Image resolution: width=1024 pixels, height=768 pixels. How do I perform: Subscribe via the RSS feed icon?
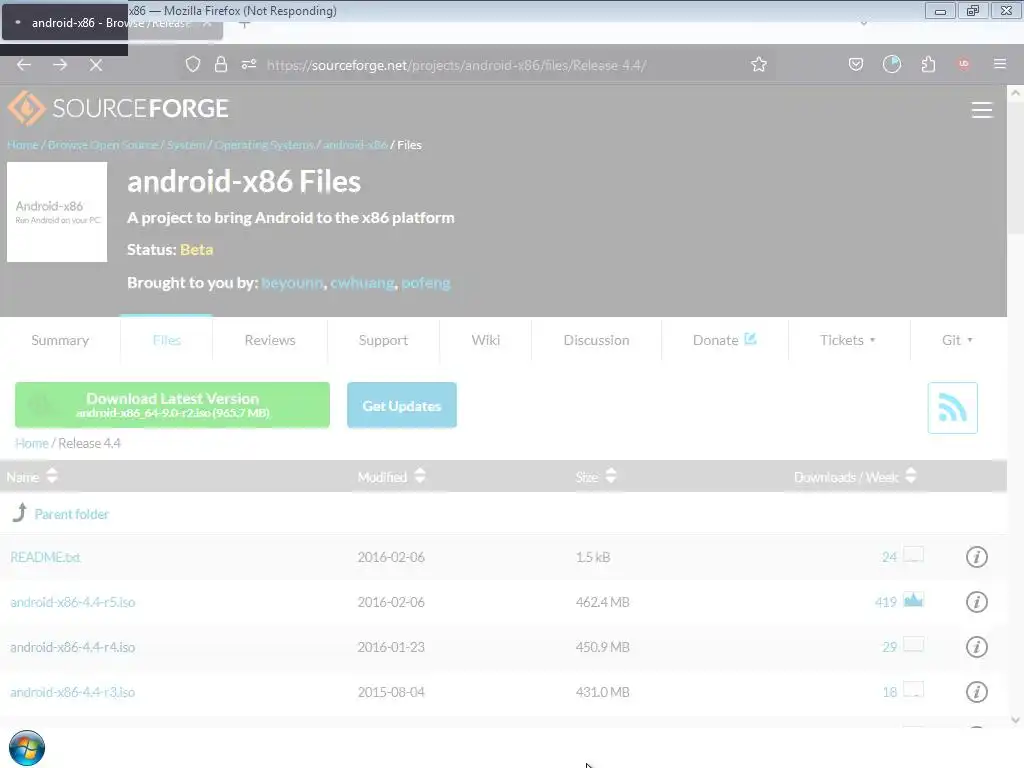click(952, 408)
